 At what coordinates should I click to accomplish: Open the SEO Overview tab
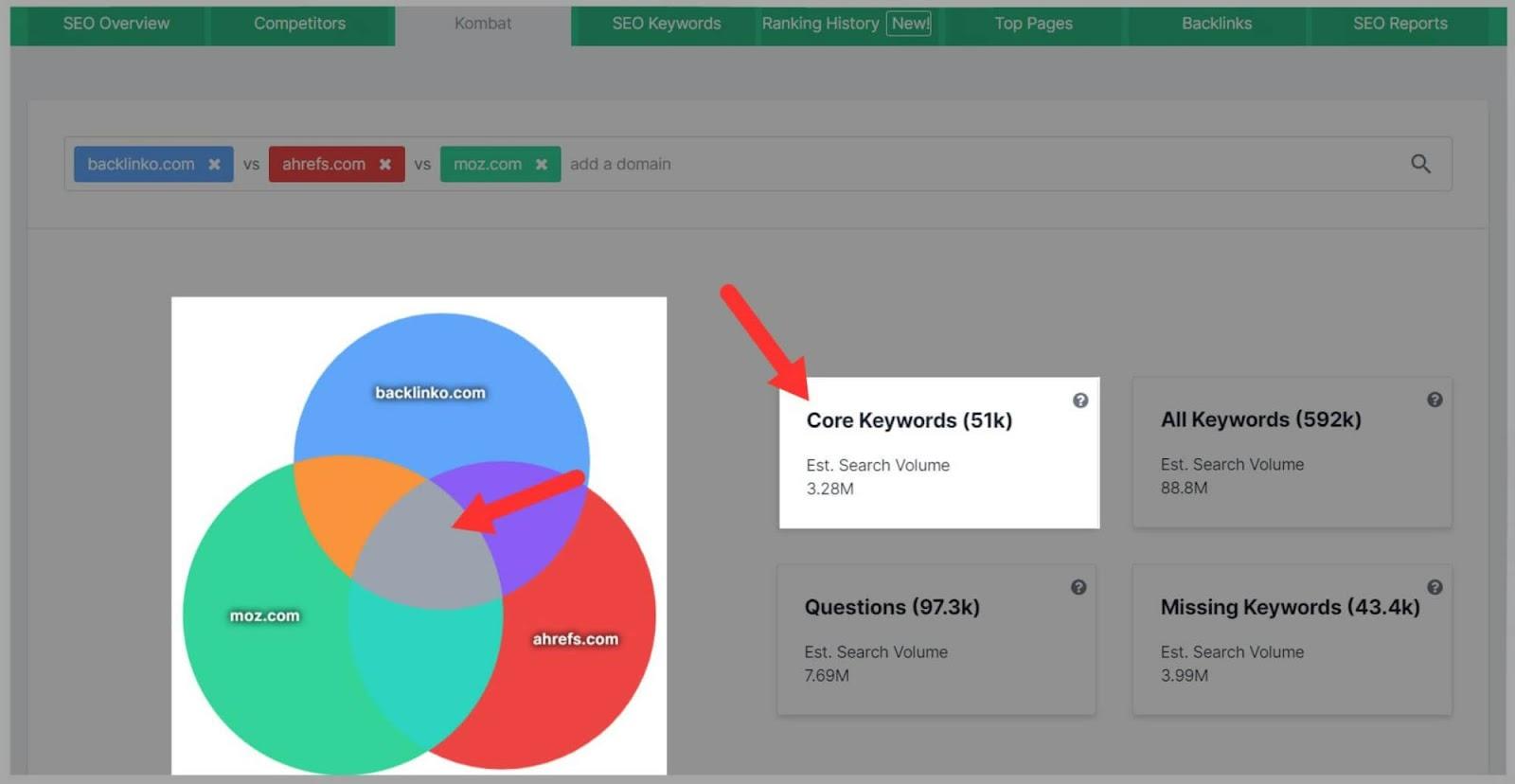[x=116, y=24]
